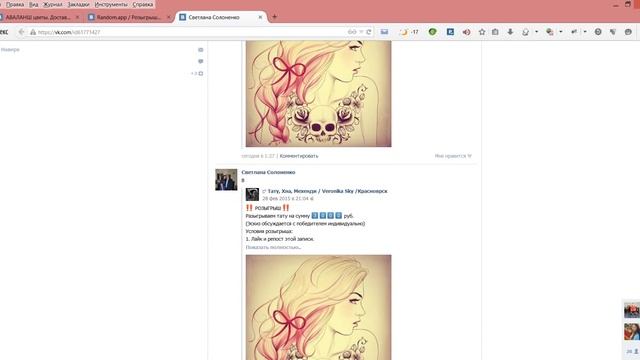Image resolution: width=640 pixels, height=360 pixels.
Task: Click the globe translate extension icon
Action: [550, 32]
